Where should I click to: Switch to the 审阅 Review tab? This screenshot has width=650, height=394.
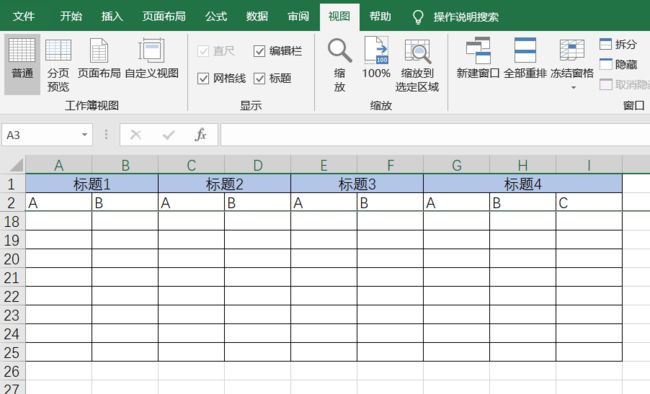pos(298,16)
